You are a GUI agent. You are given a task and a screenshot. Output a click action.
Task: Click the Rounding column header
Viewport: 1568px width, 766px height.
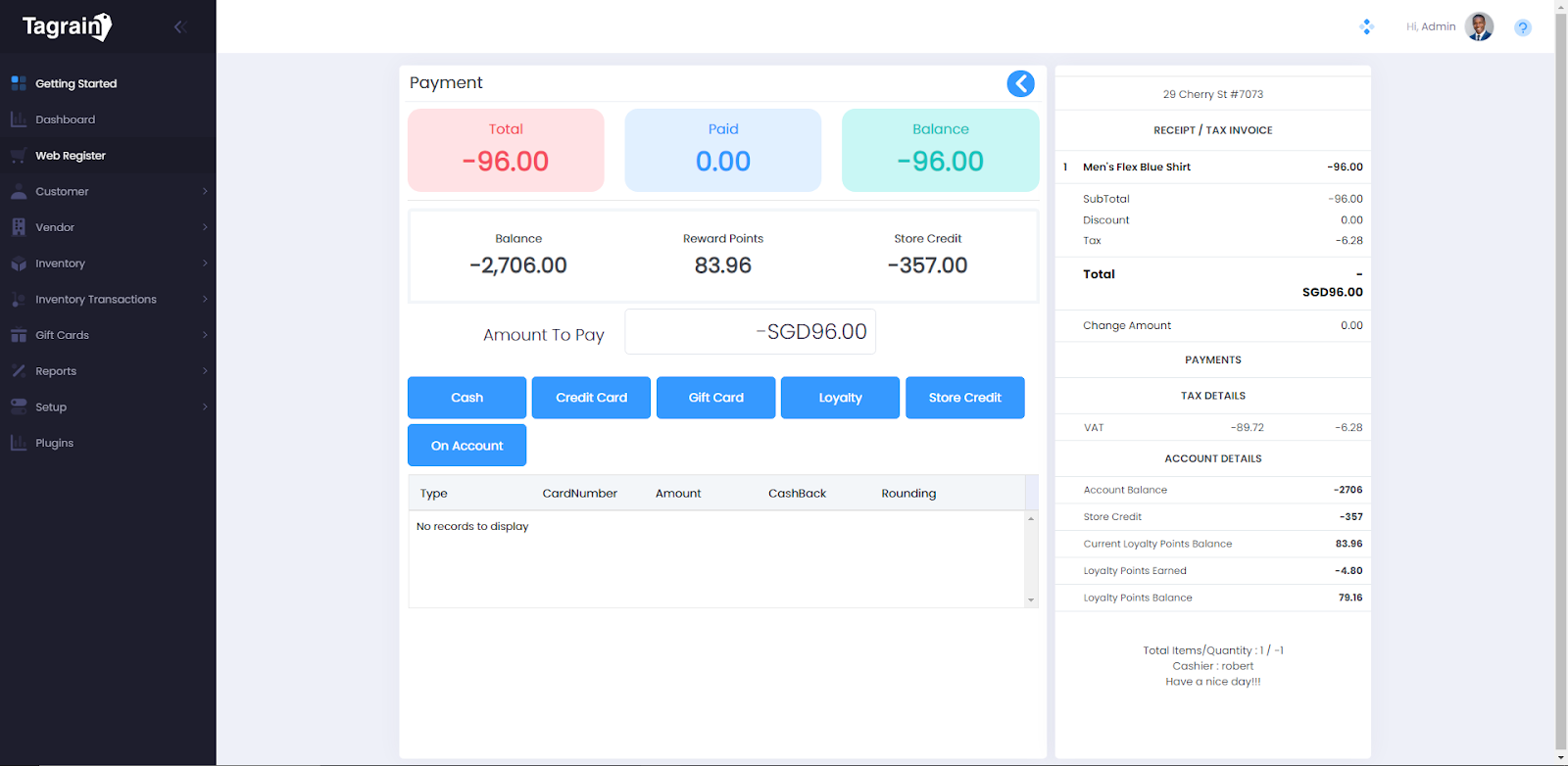coord(908,494)
